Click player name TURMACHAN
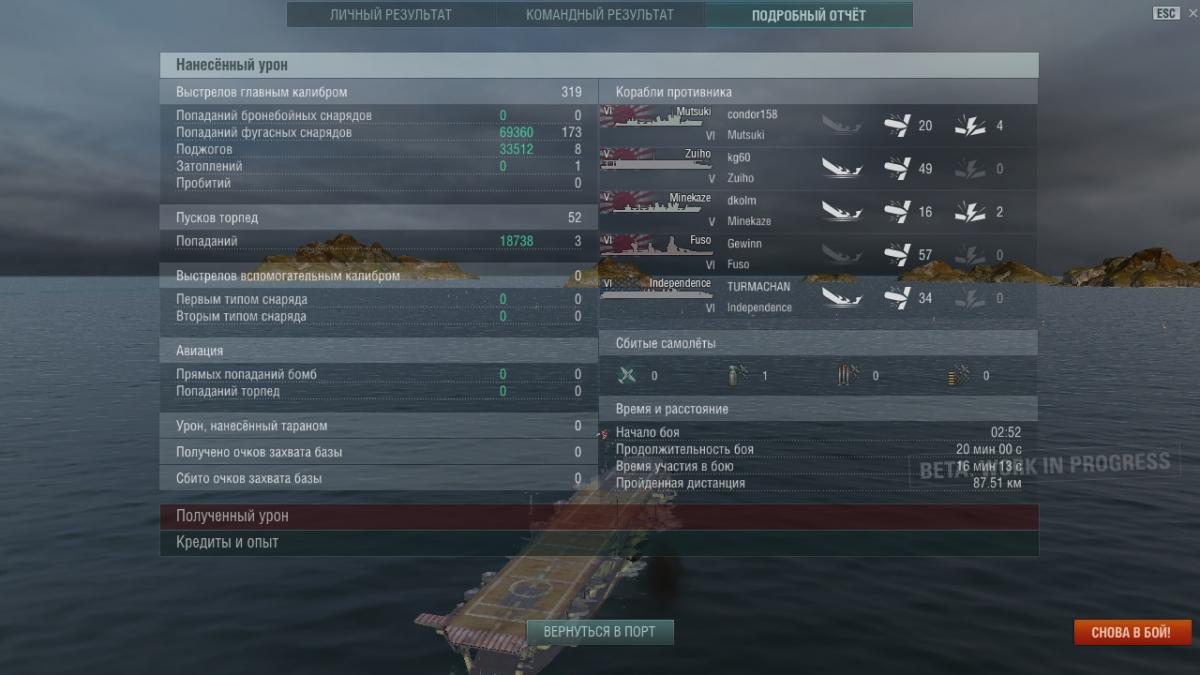Screen dimensions: 1200x675 point(758,287)
